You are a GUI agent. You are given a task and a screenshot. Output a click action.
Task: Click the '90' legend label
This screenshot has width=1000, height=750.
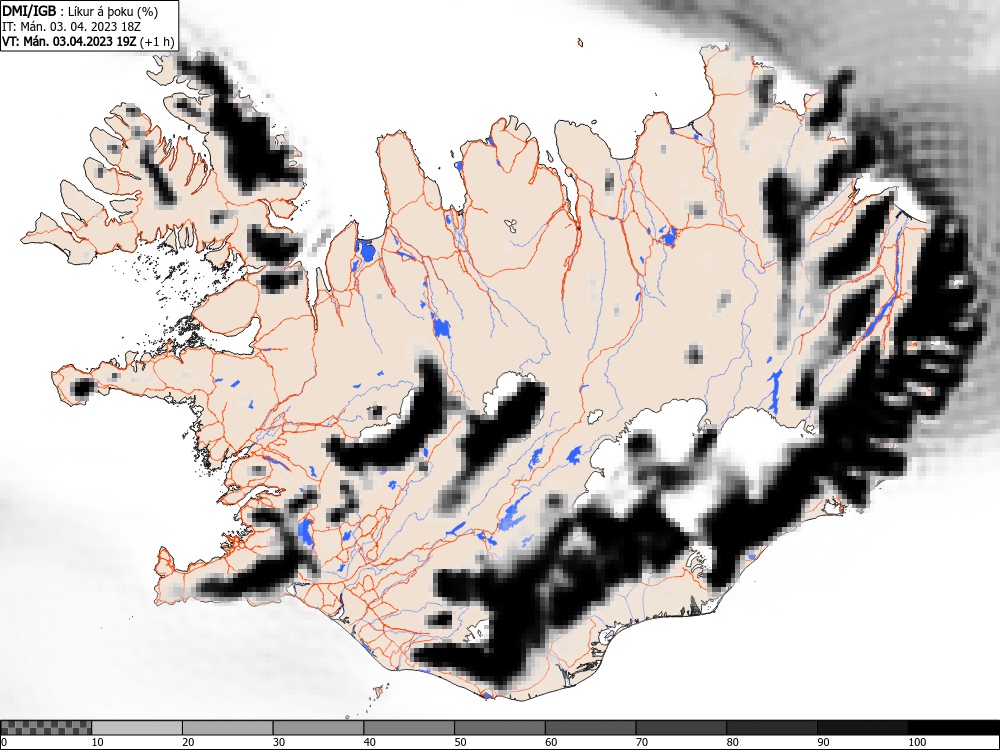pyautogui.click(x=823, y=742)
